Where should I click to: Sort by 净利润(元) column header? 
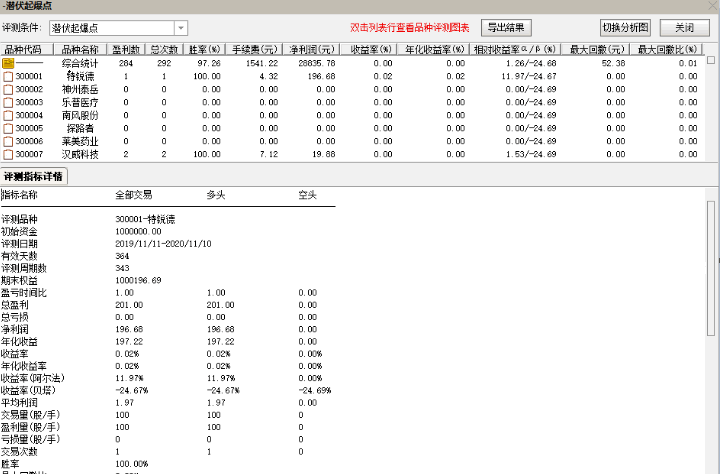(x=312, y=49)
